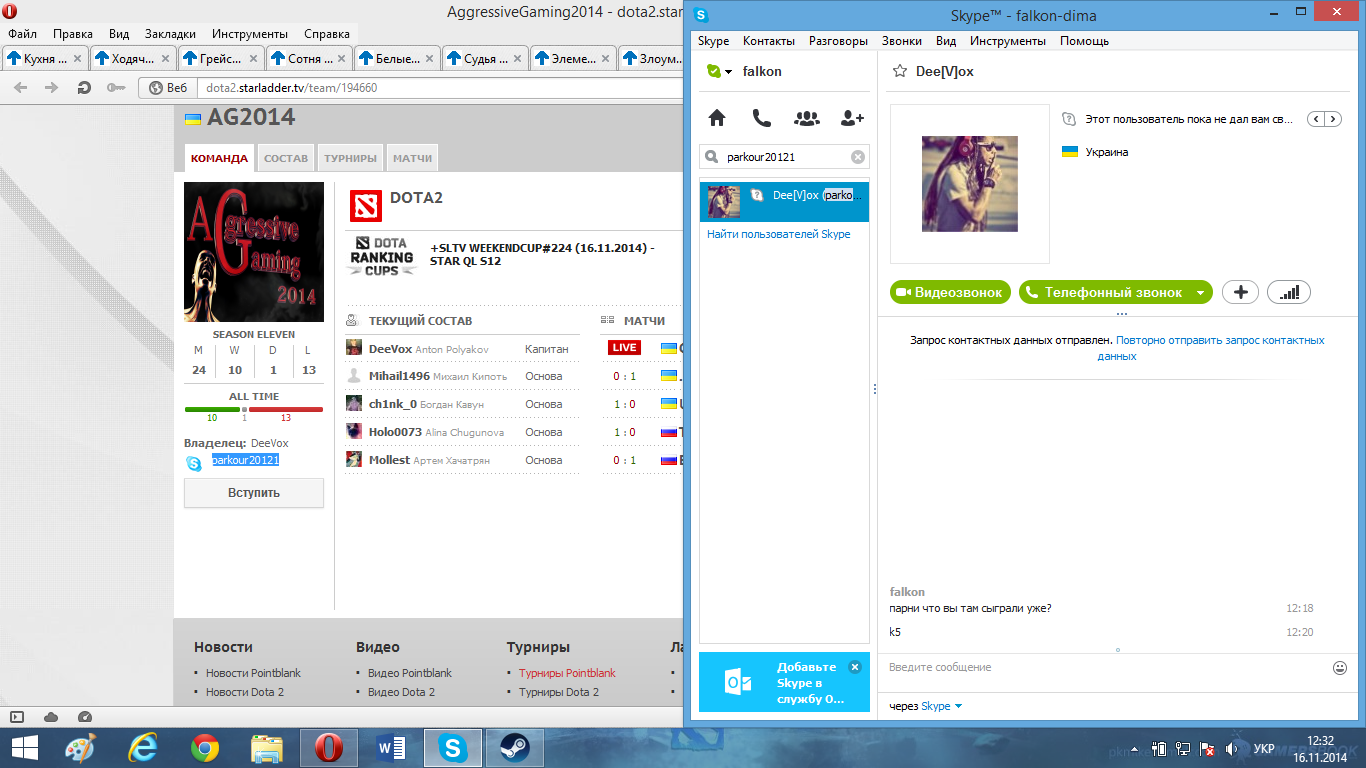The image size is (1366, 768).
Task: Open the Разговоры menu in Skype
Action: click(x=838, y=41)
